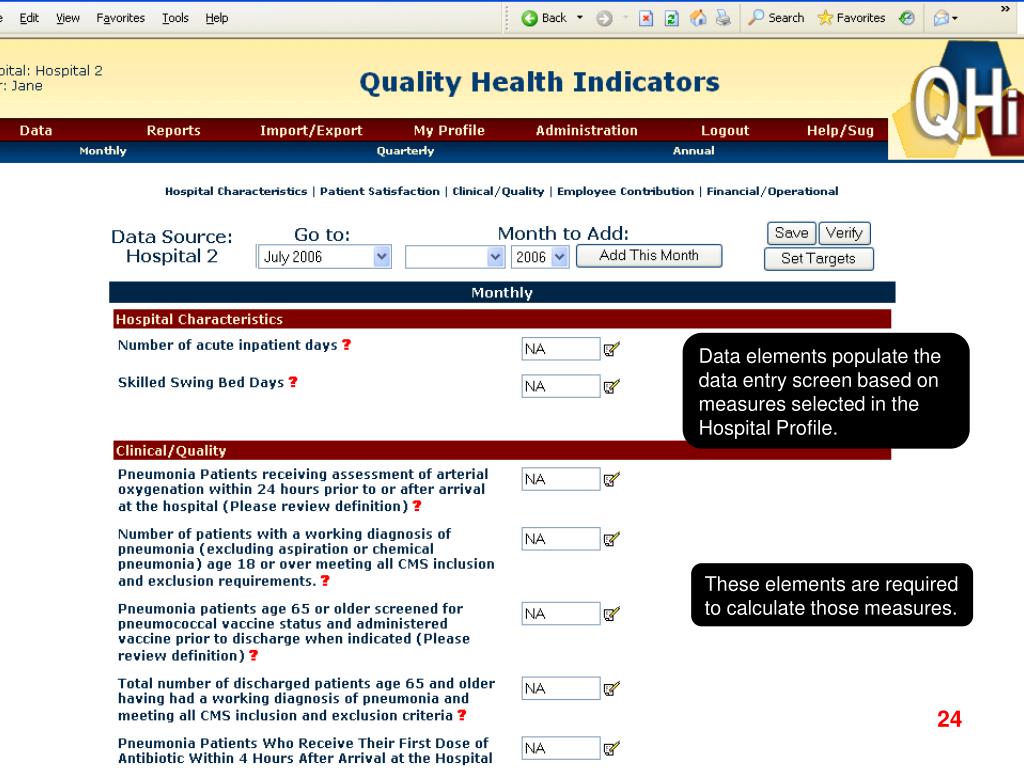
Task: Click the Stop page loading icon
Action: 646,18
